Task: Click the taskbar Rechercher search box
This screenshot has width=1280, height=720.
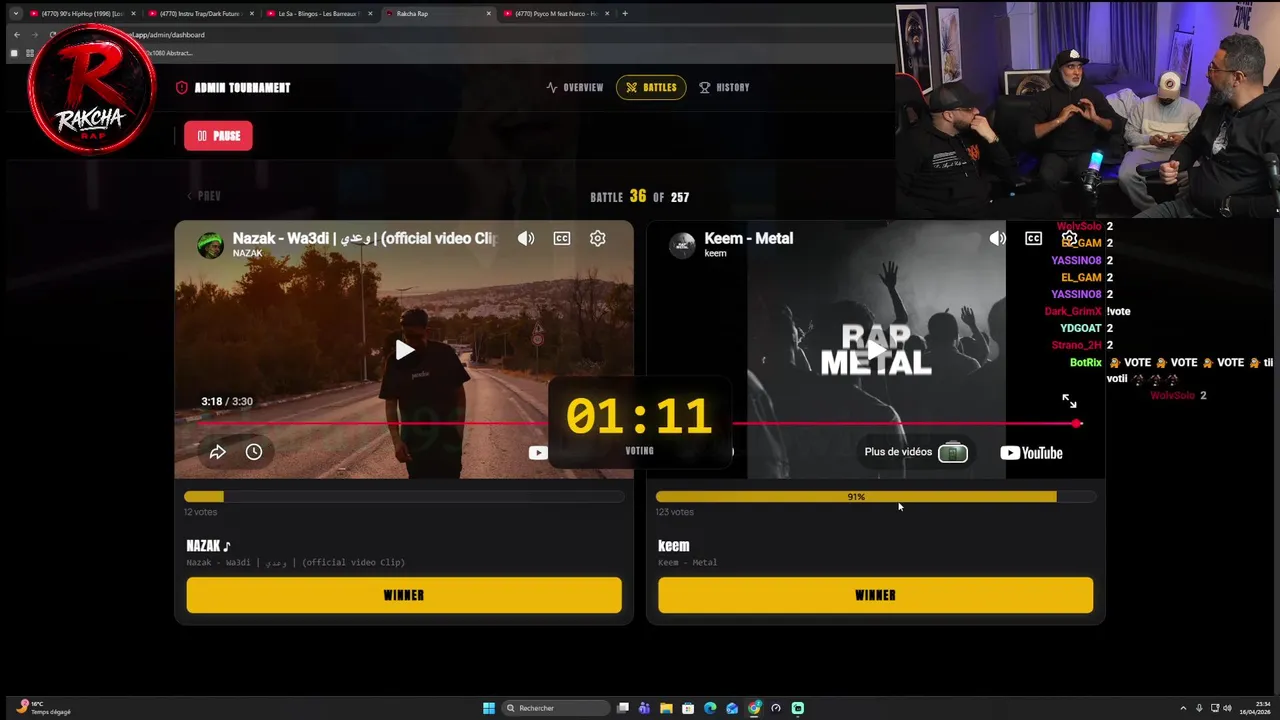Action: pos(557,708)
